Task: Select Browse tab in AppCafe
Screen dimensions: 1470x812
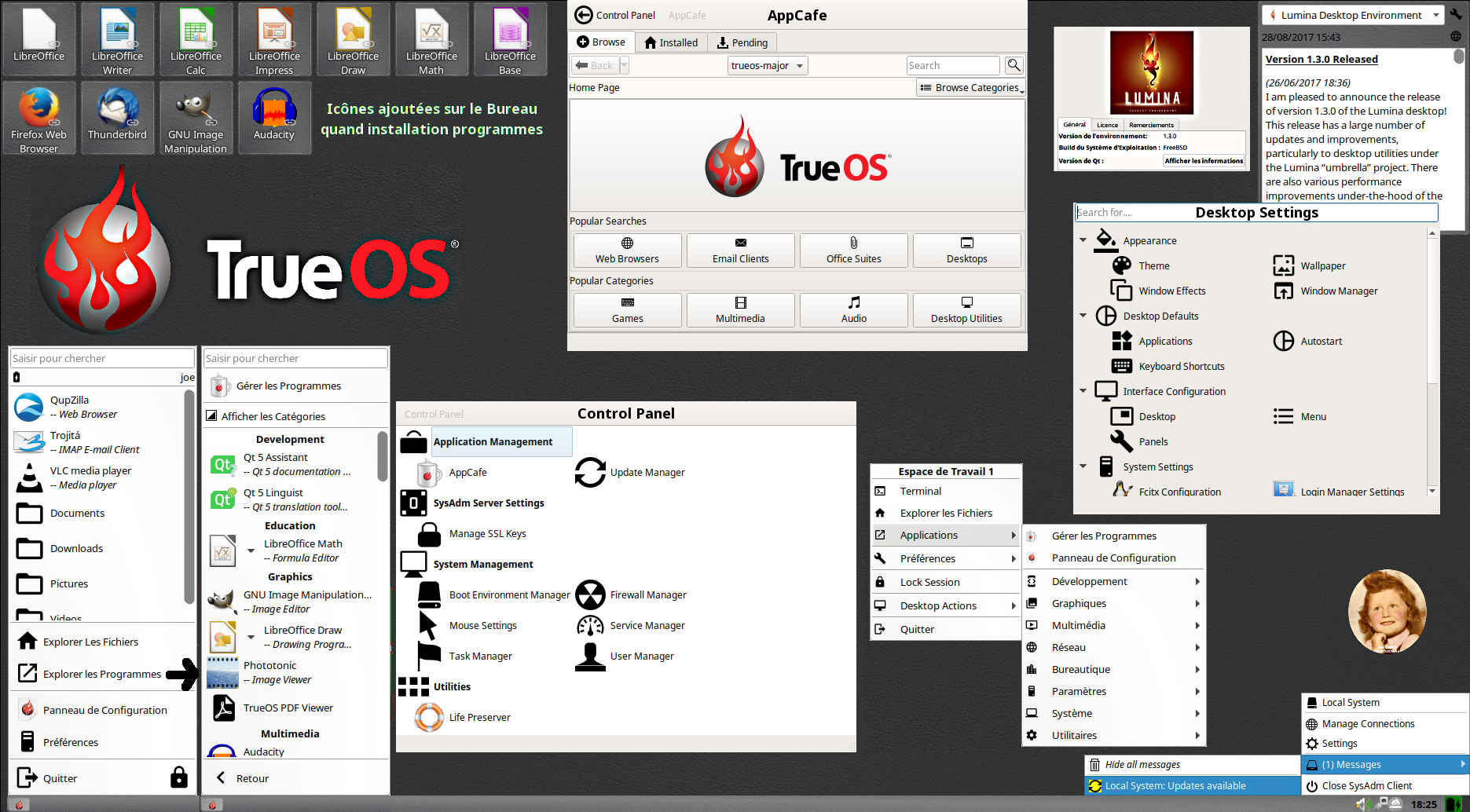Action: (x=601, y=42)
